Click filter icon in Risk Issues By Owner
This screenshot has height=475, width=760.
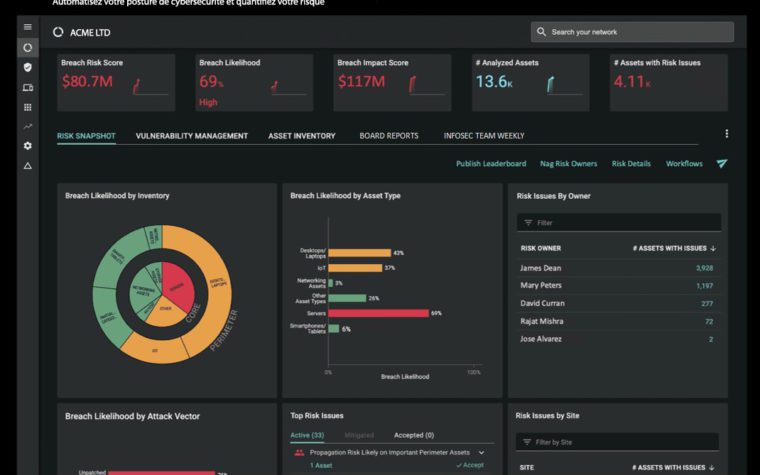click(528, 223)
